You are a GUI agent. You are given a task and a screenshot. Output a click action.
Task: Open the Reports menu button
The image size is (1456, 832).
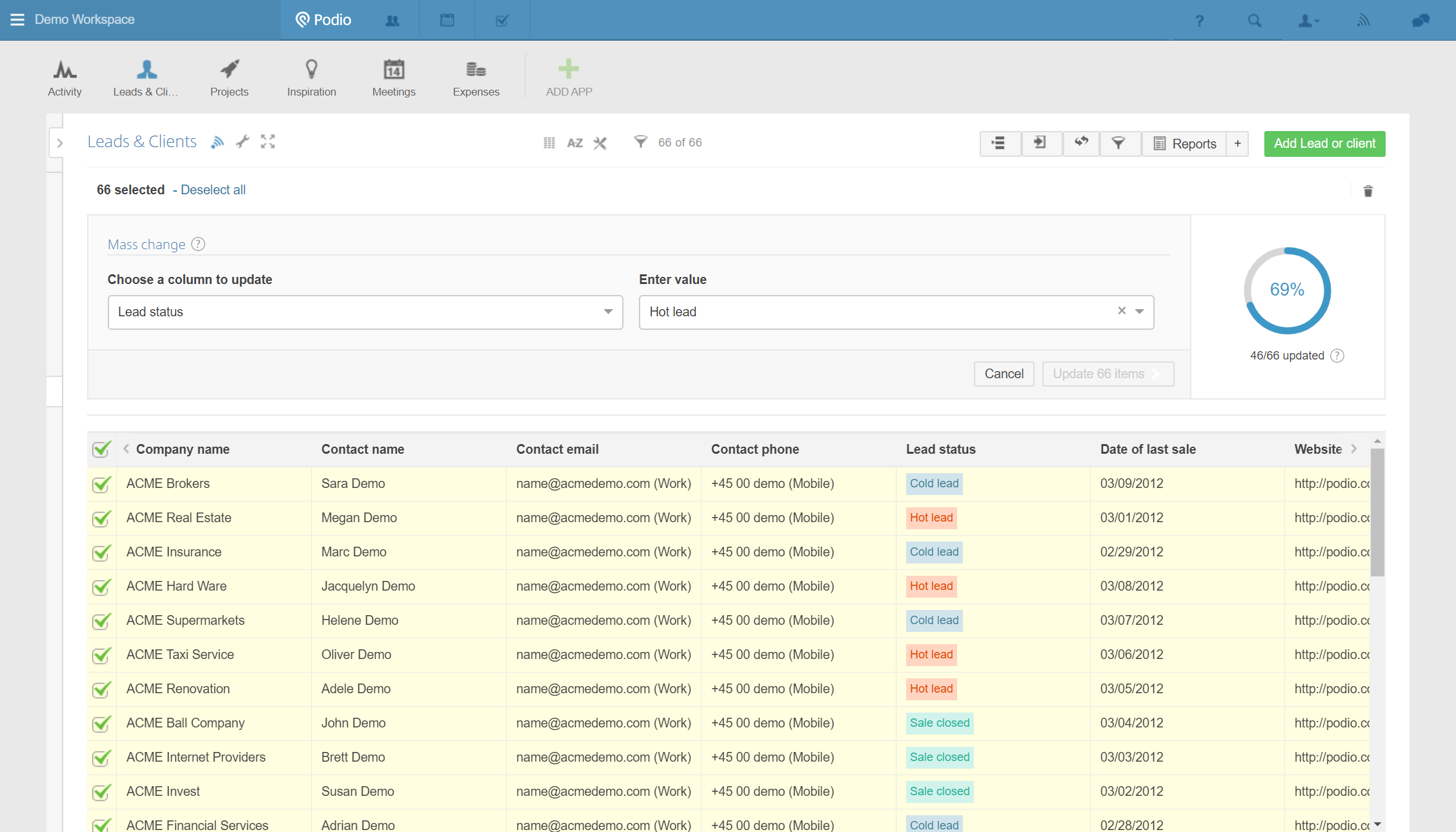[x=1185, y=143]
